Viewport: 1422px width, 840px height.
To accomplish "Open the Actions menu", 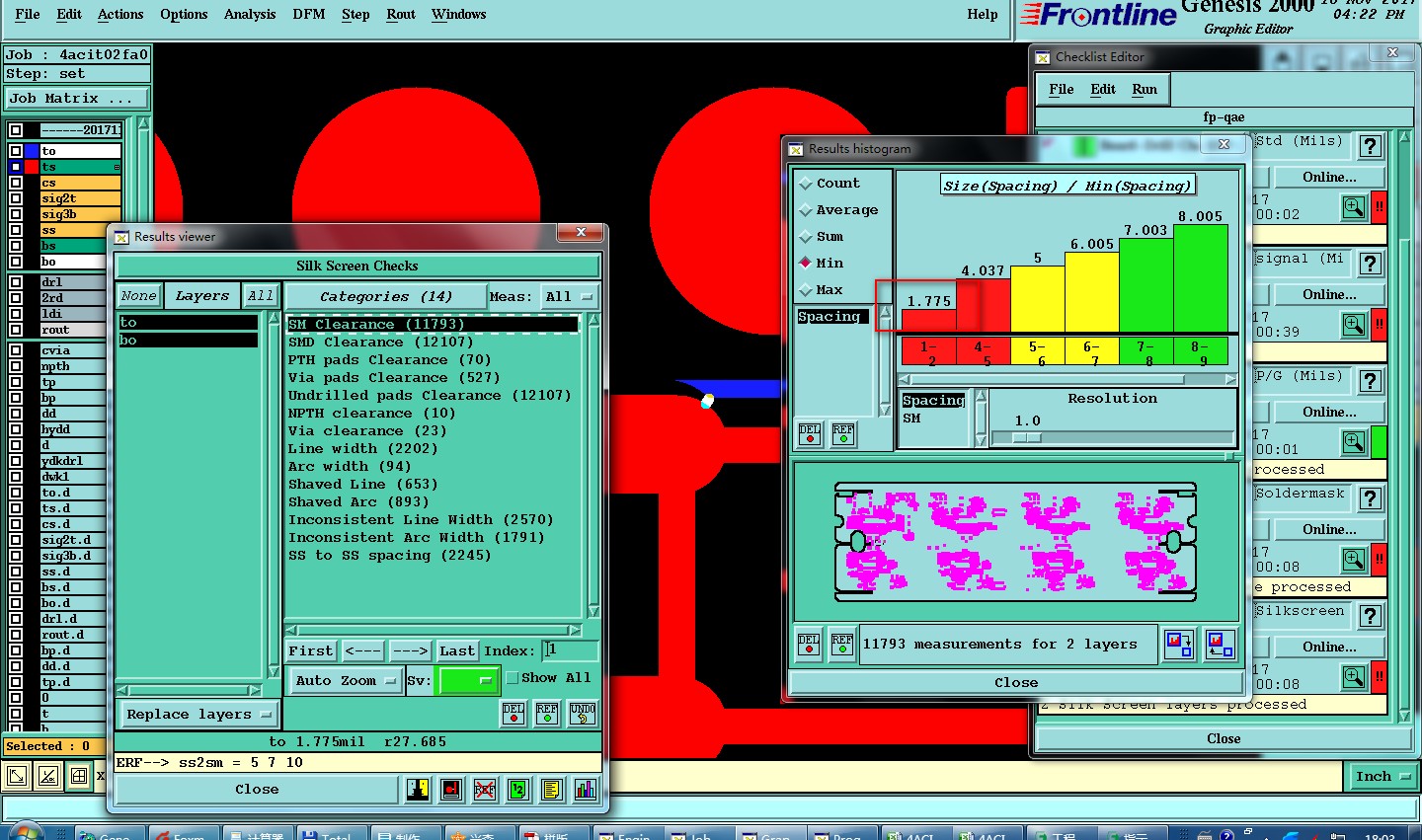I will 120,15.
